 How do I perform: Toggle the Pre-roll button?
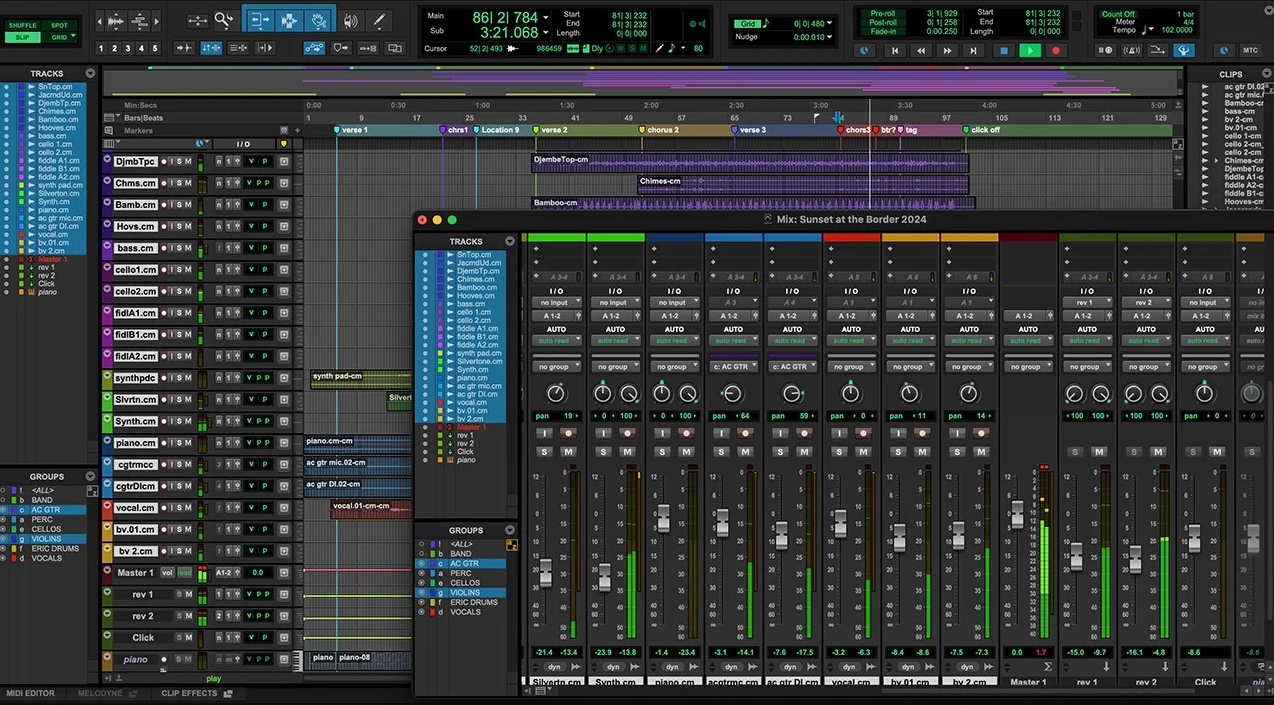click(883, 13)
